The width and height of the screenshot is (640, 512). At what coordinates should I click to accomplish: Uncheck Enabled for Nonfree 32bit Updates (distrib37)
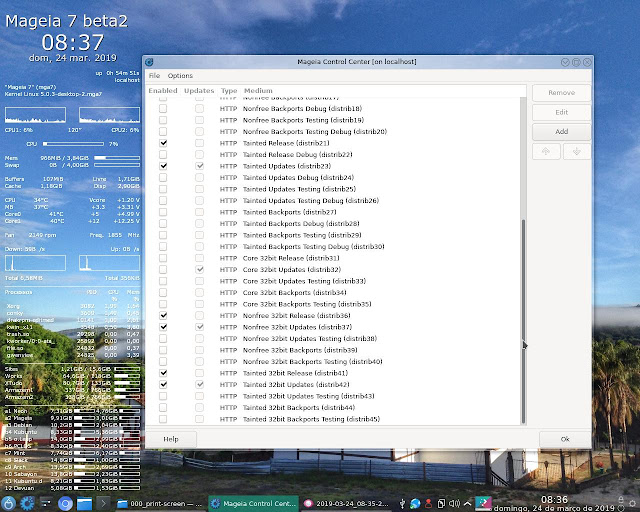(x=163, y=327)
